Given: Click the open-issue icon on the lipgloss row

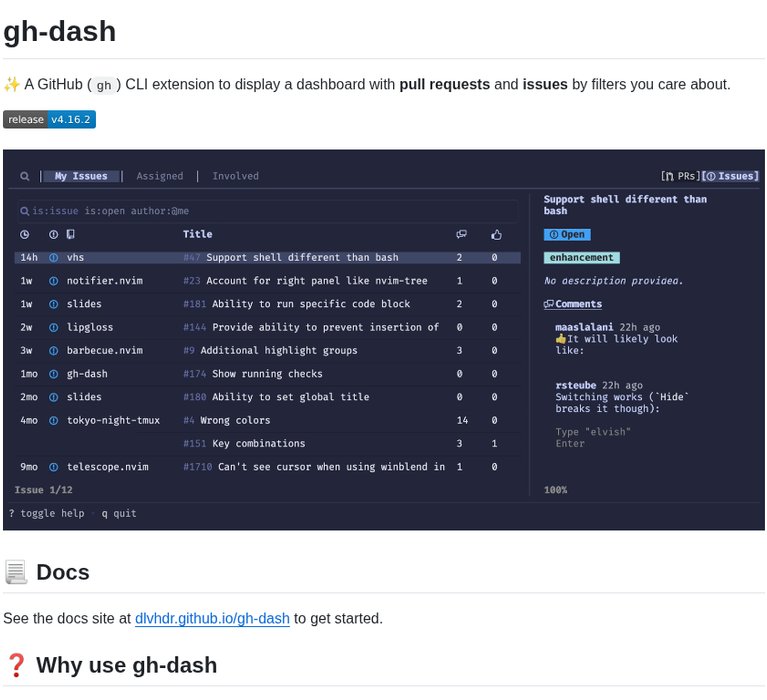Looking at the screenshot, I should coord(54,327).
